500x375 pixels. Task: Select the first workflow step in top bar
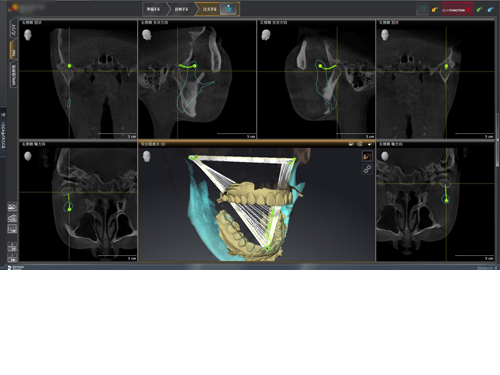coord(154,9)
